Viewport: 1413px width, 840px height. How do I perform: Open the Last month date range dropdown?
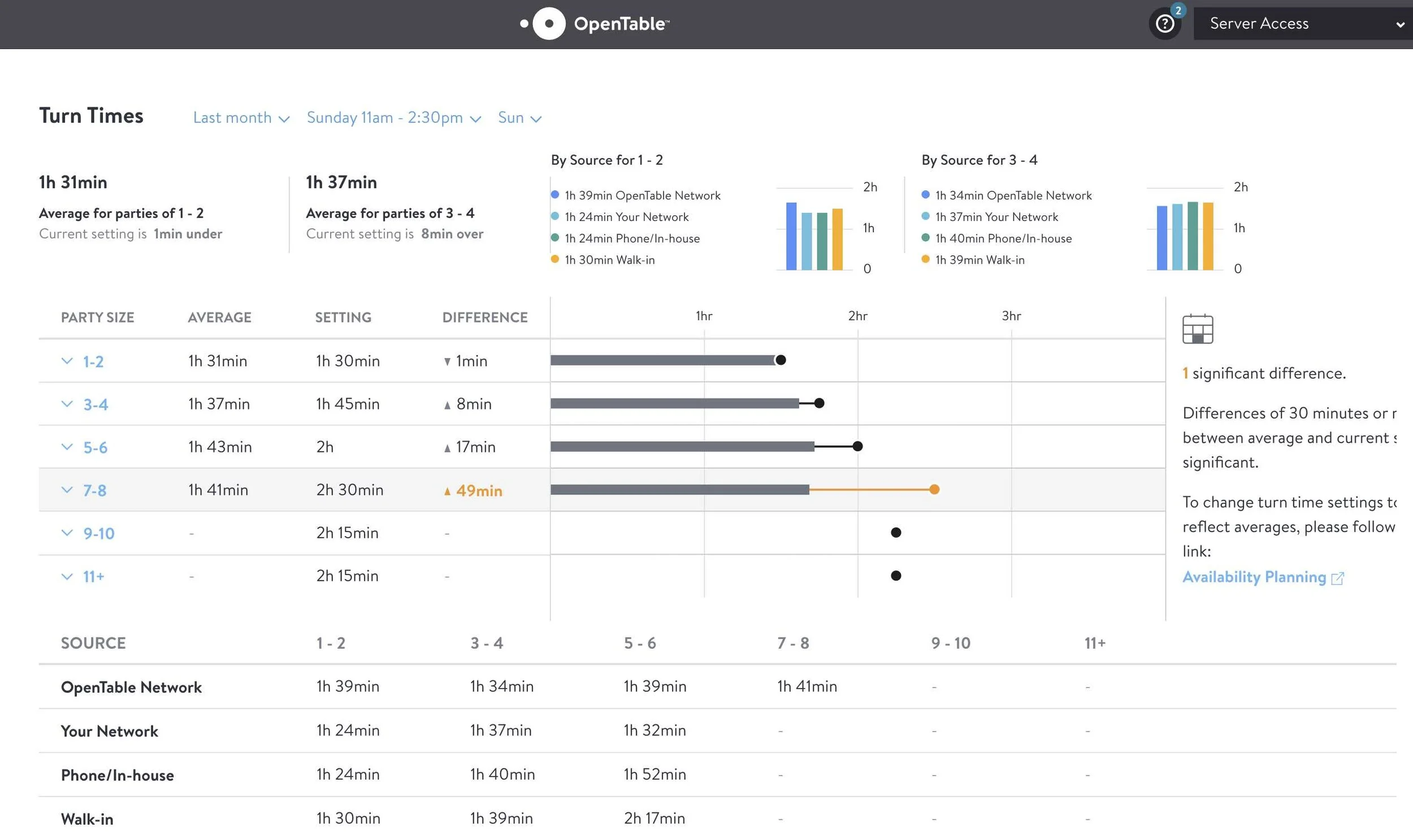tap(241, 117)
